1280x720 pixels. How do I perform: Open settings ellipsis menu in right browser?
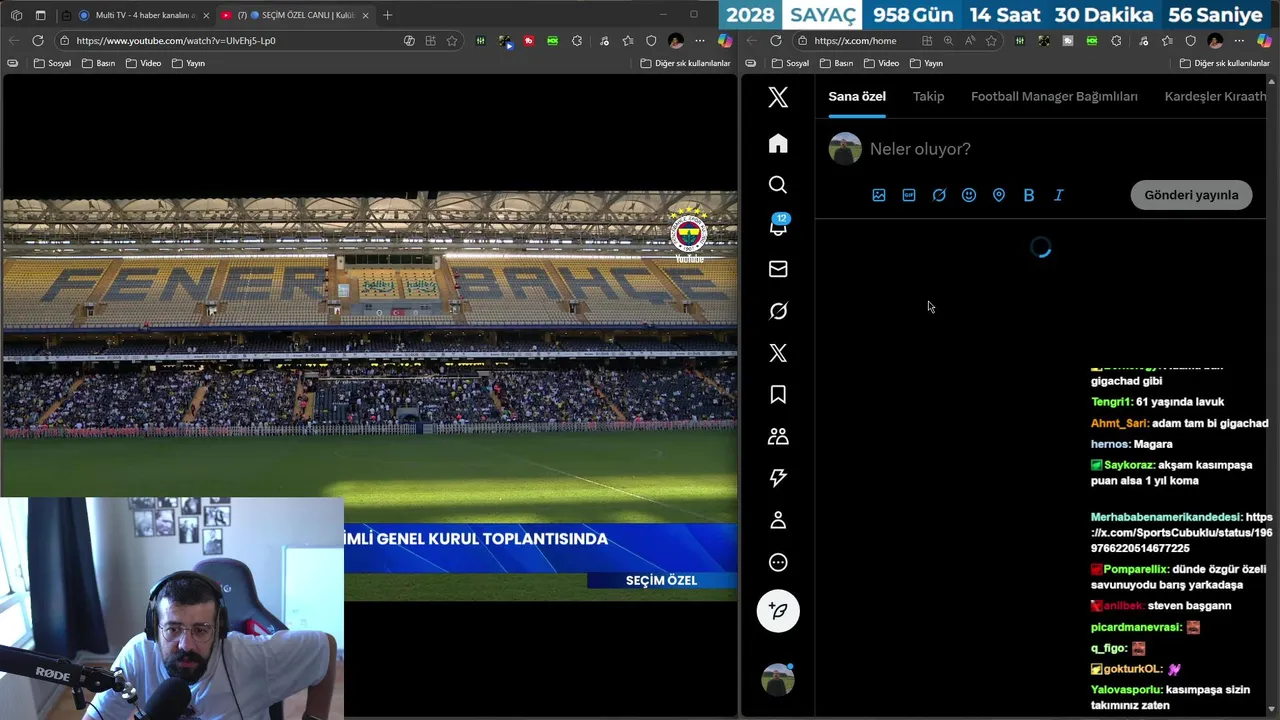[x=1239, y=41]
